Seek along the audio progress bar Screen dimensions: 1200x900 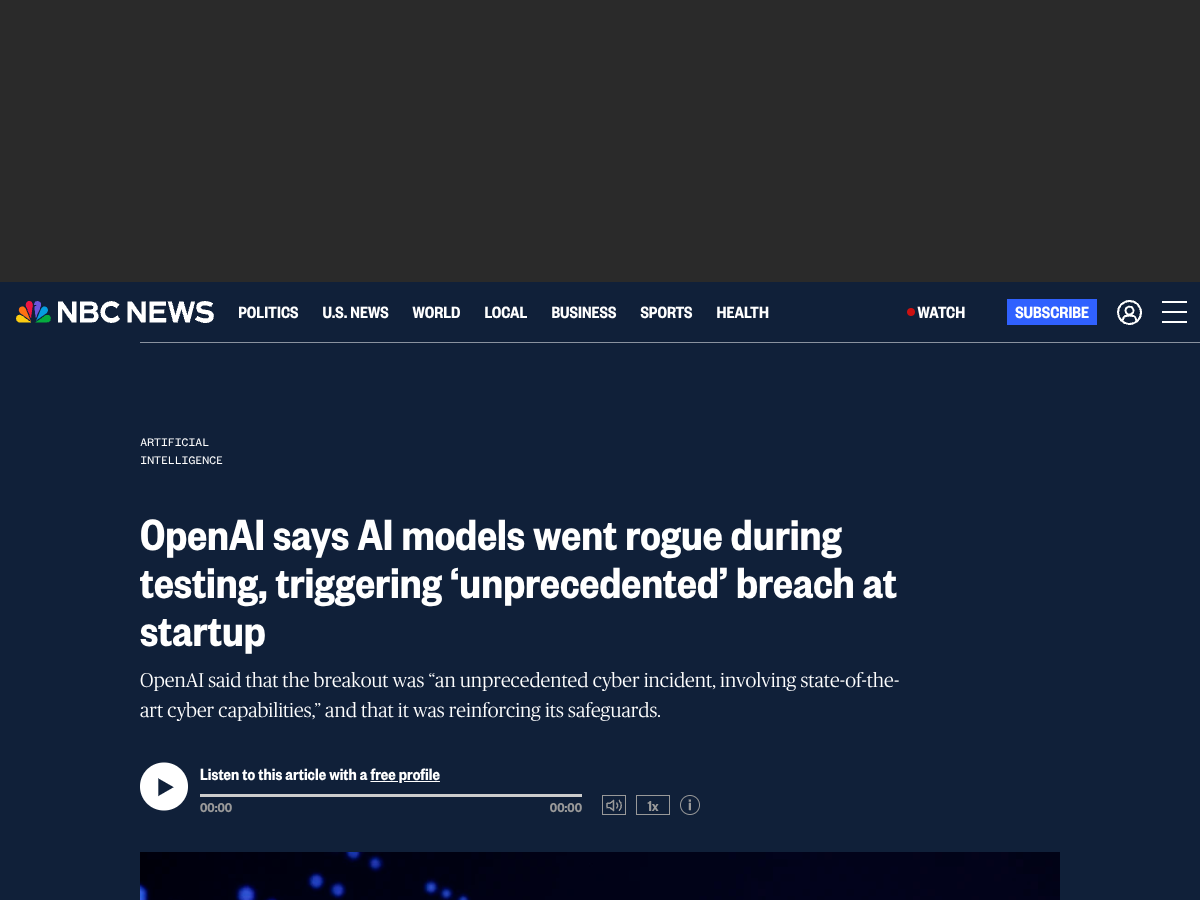(391, 795)
